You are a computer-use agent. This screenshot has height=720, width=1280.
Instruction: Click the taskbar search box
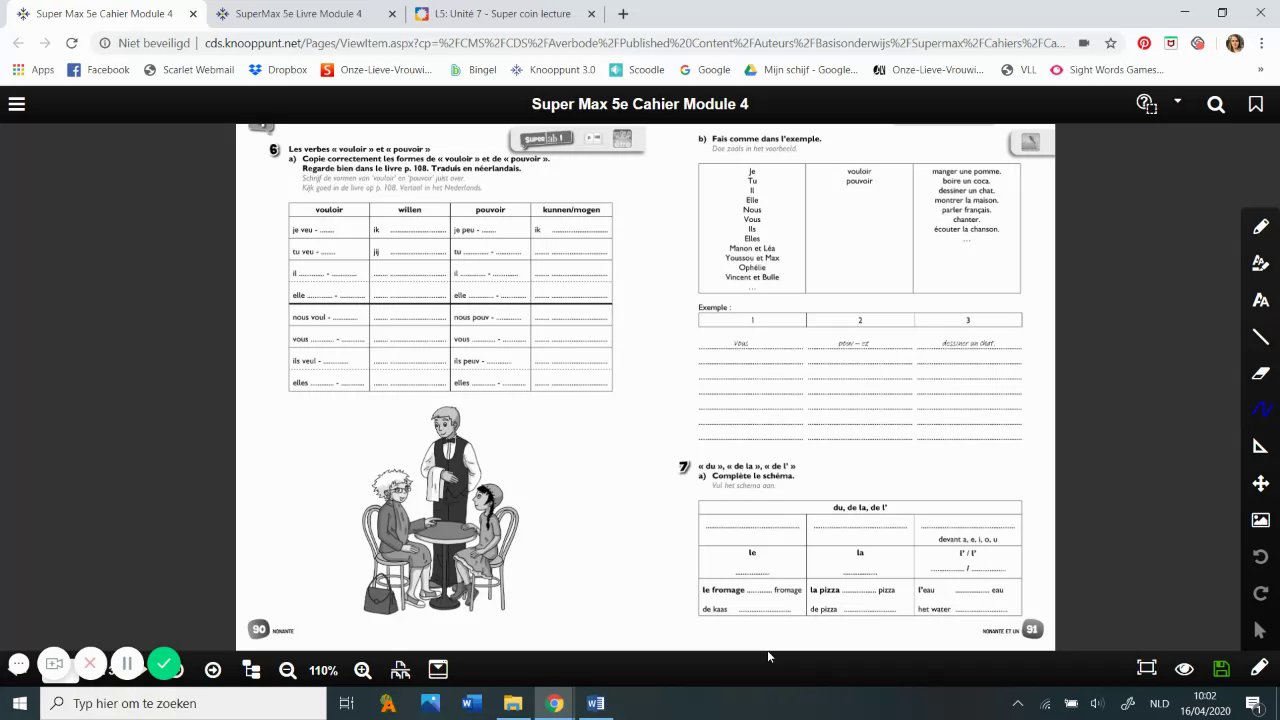[183, 703]
